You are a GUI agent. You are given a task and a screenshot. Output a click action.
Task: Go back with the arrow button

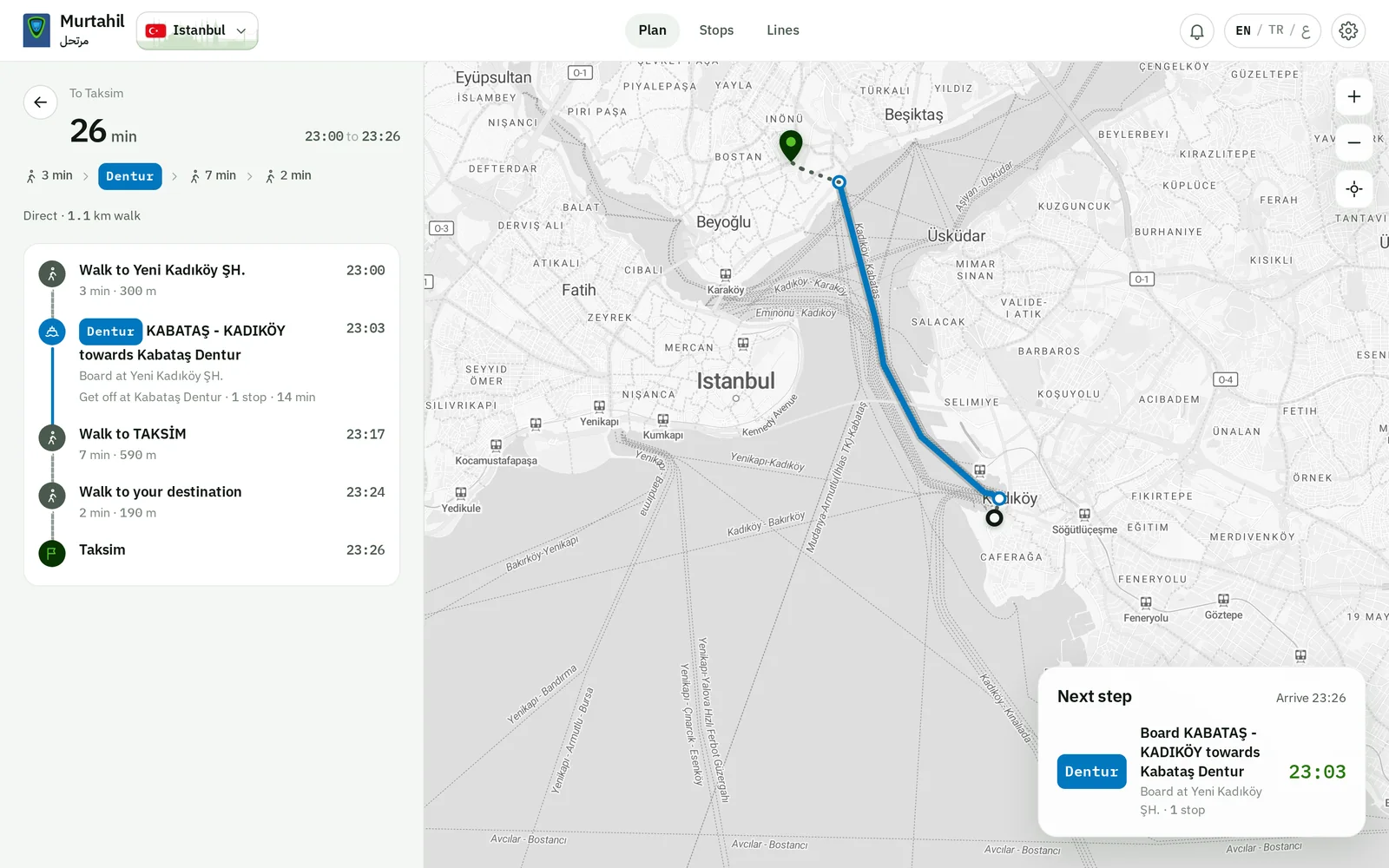41,102
